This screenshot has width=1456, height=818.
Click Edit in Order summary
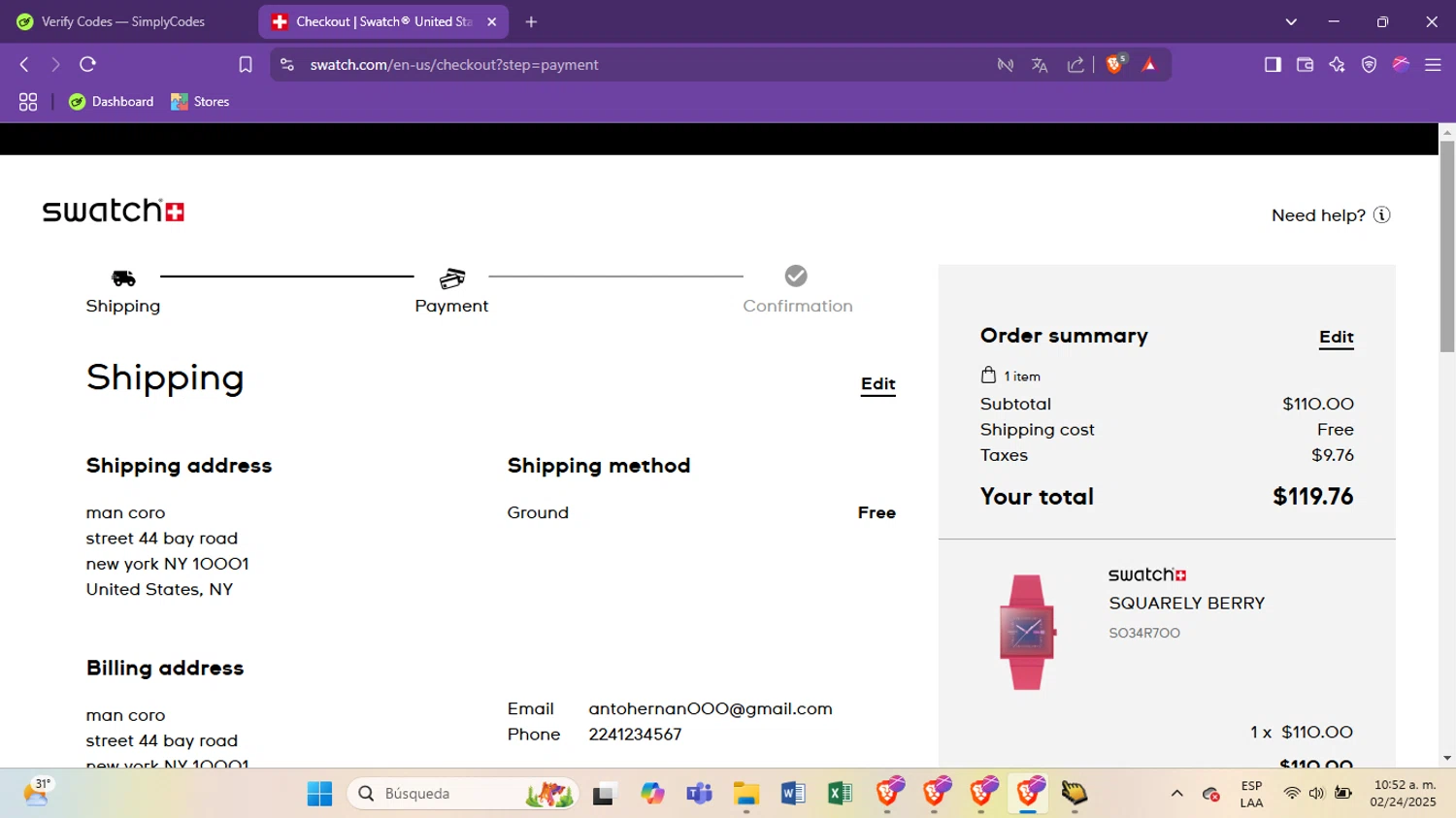pyautogui.click(x=1337, y=338)
